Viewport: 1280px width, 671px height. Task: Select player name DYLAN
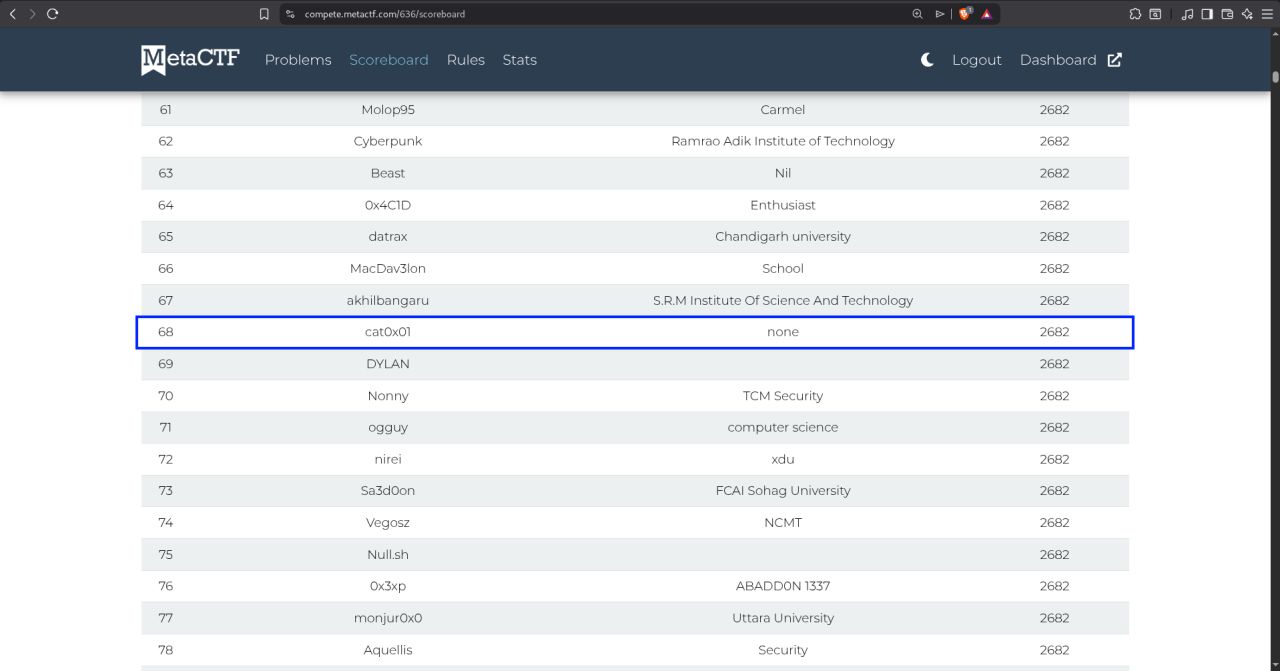coord(388,364)
